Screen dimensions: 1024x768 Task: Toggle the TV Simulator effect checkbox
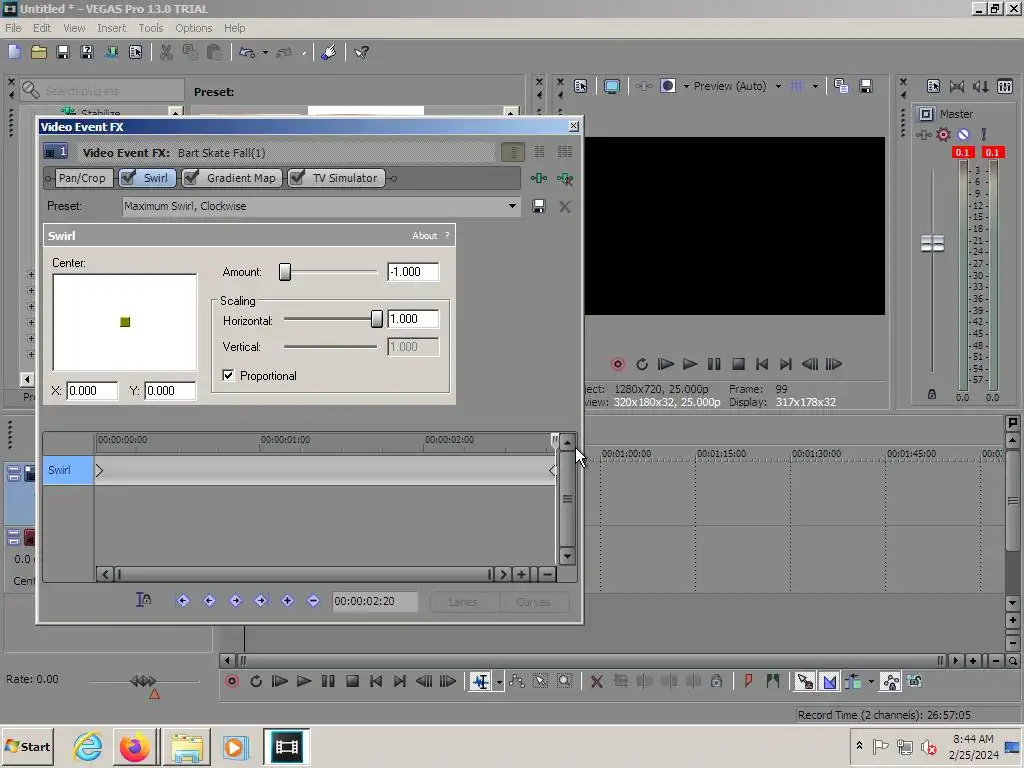point(297,178)
